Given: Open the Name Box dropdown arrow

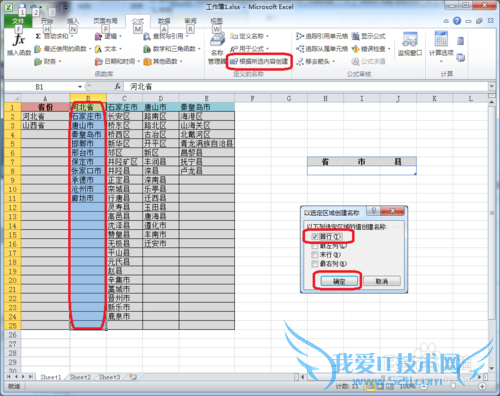Looking at the screenshot, I should point(80,87).
